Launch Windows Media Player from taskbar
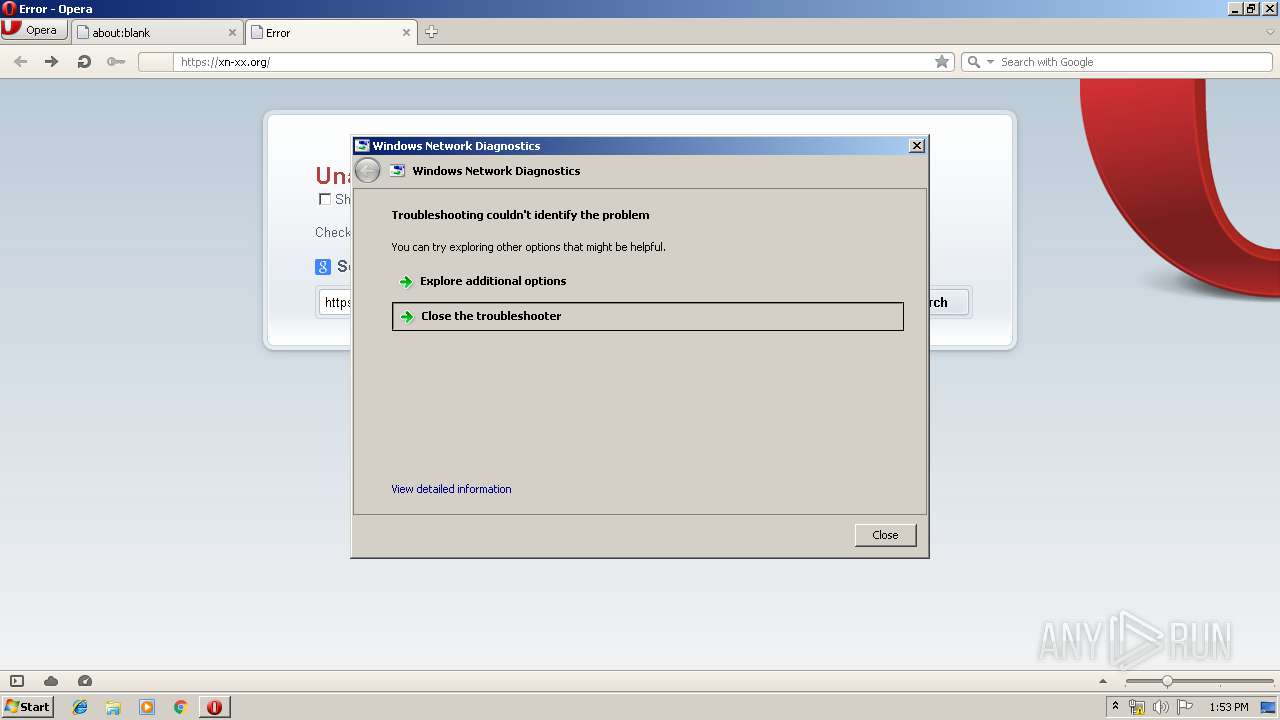The height and width of the screenshot is (720, 1280). (x=147, y=707)
